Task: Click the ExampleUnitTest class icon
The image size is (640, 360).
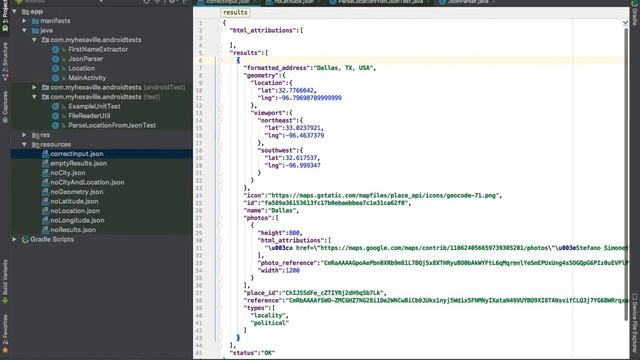Action: pyautogui.click(x=56, y=106)
